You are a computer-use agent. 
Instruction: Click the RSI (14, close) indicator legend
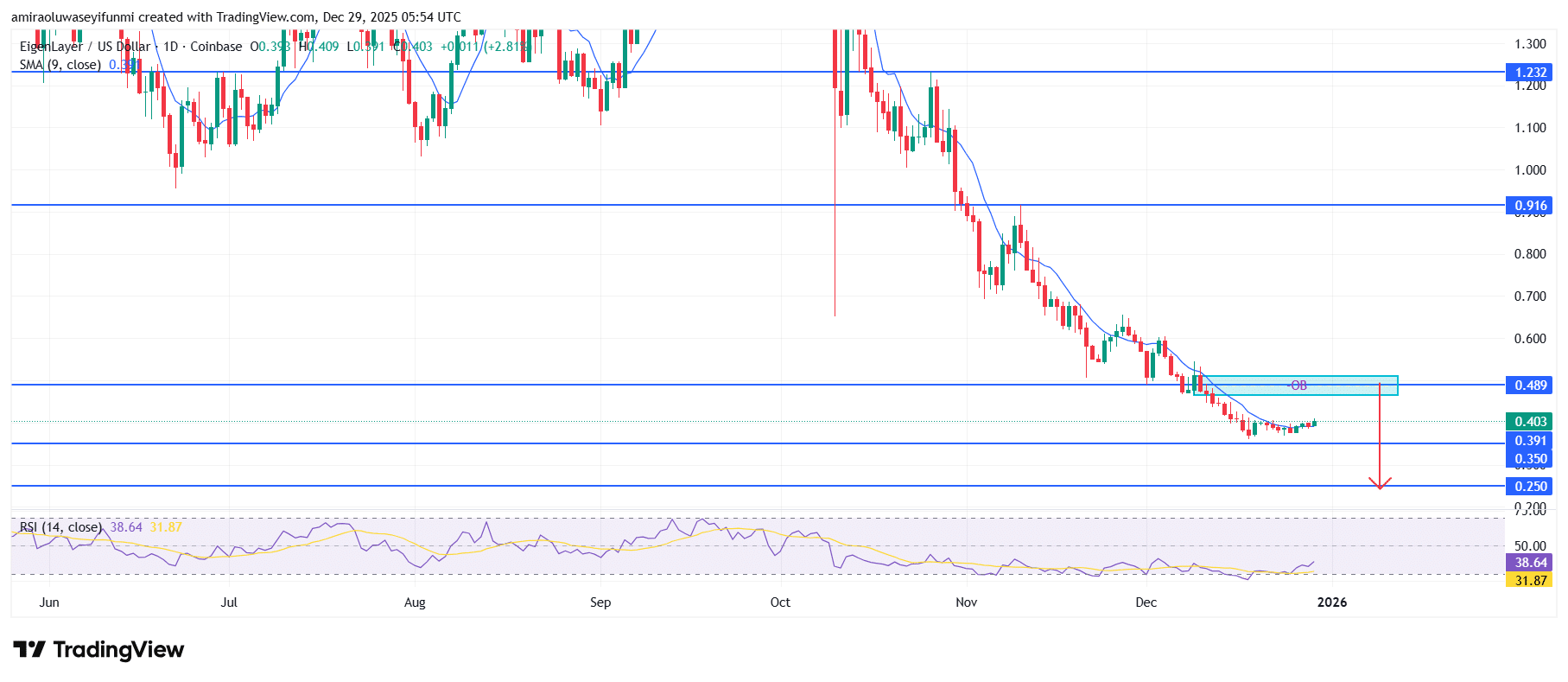click(60, 527)
